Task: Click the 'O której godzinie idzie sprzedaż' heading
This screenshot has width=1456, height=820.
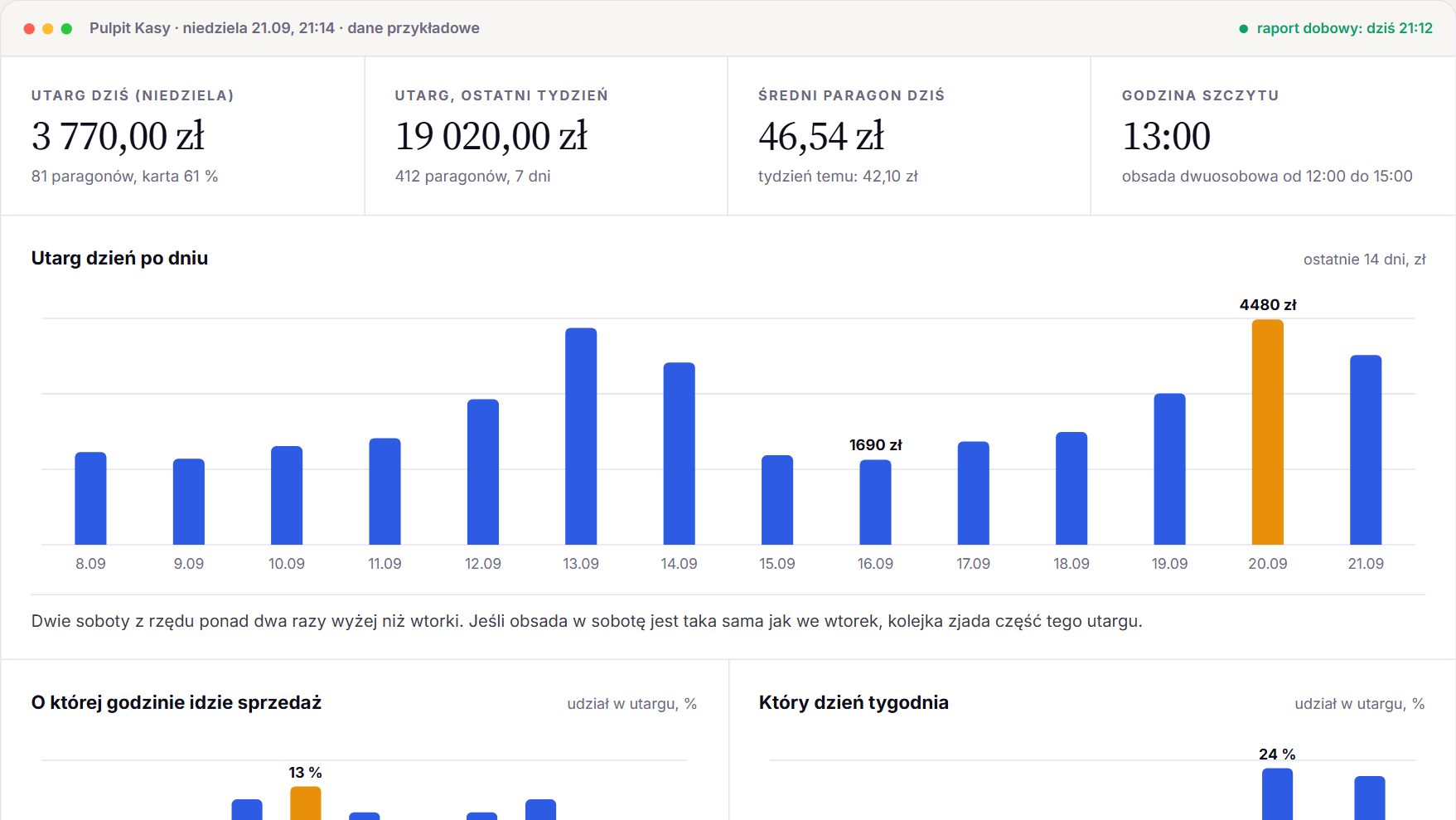Action: pos(177,702)
